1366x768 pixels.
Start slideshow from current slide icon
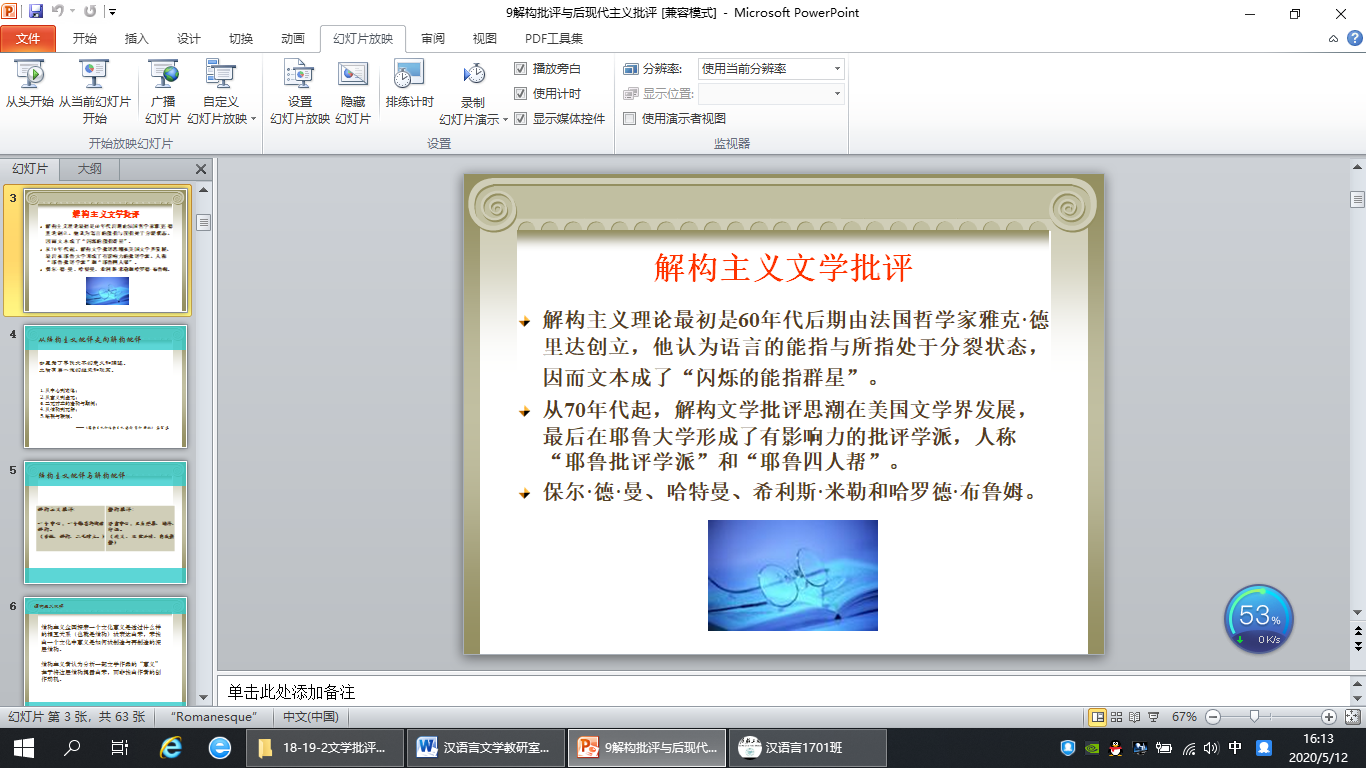[94, 76]
